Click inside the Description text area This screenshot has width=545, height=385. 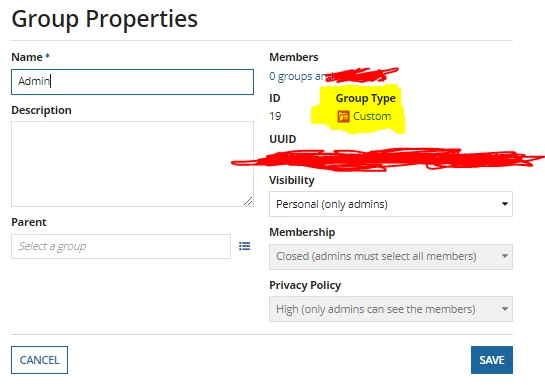[132, 164]
